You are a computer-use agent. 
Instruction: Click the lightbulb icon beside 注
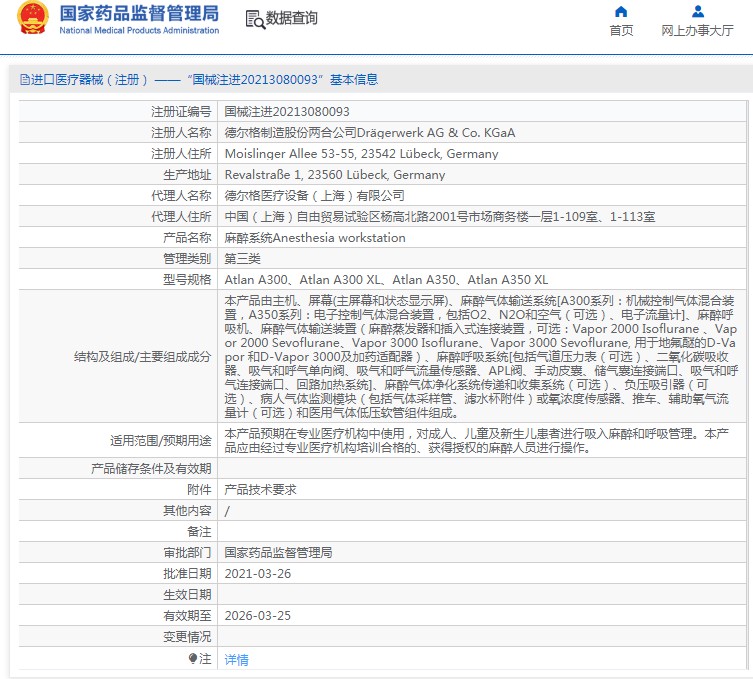point(193,659)
